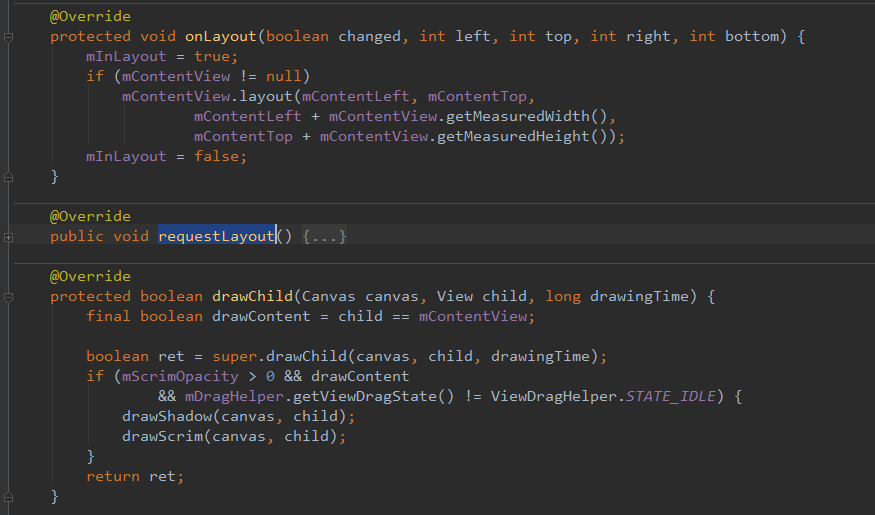This screenshot has height=515, width=875.
Task: Collapse the onLayout method using gutter fold marker
Action: pos(8,37)
